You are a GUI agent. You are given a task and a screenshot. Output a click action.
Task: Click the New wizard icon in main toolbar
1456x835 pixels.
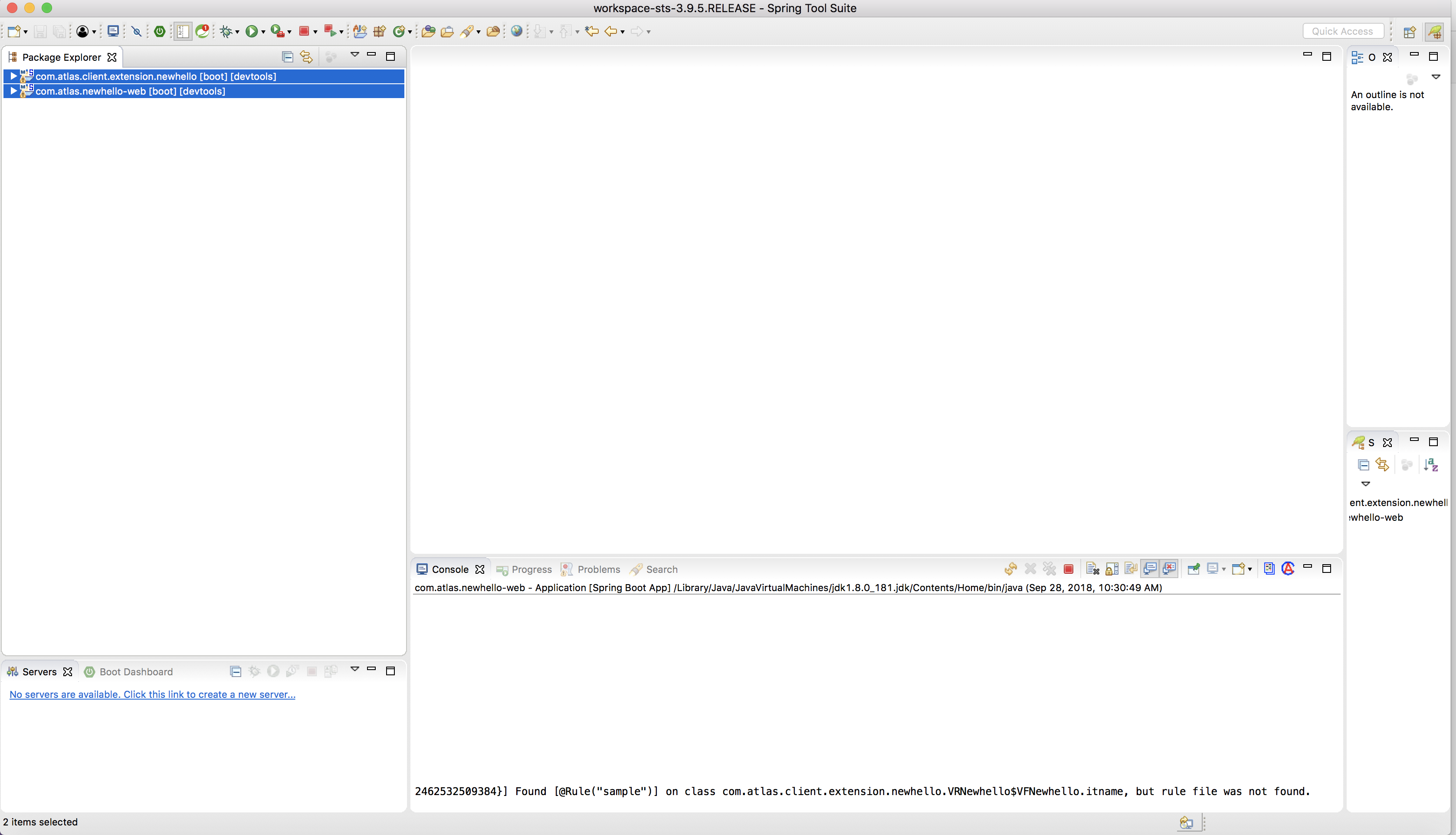[14, 32]
